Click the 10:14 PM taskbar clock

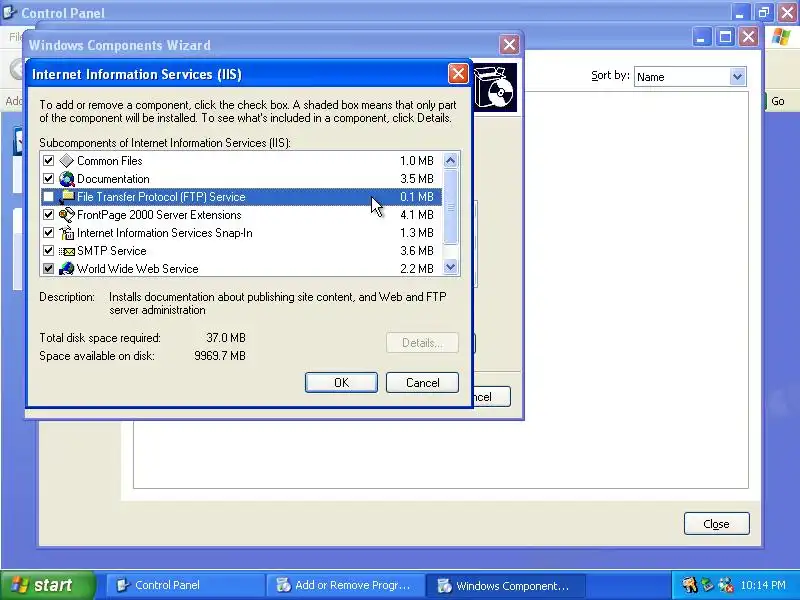[x=763, y=585]
